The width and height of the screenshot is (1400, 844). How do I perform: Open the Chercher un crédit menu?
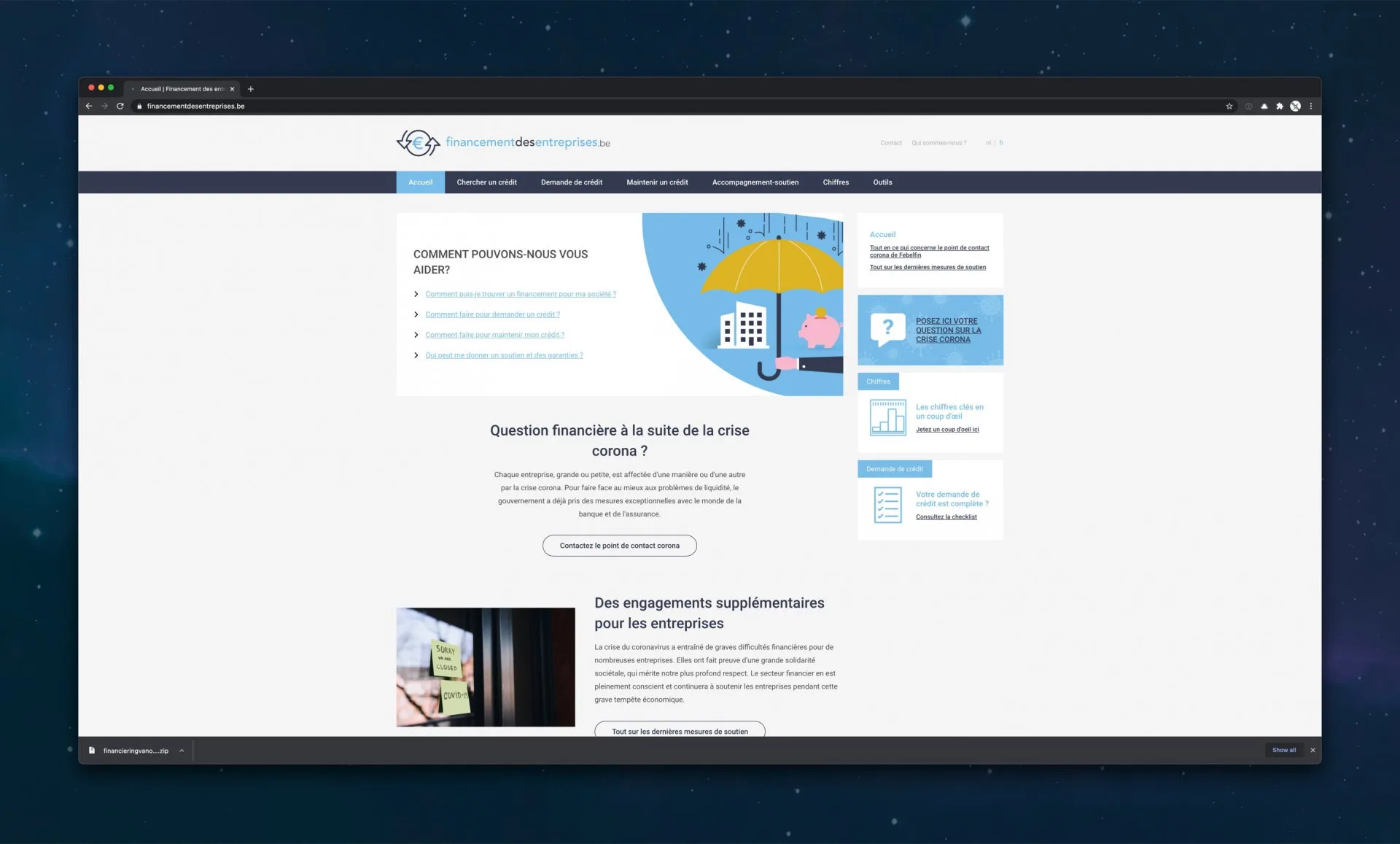[x=486, y=182]
